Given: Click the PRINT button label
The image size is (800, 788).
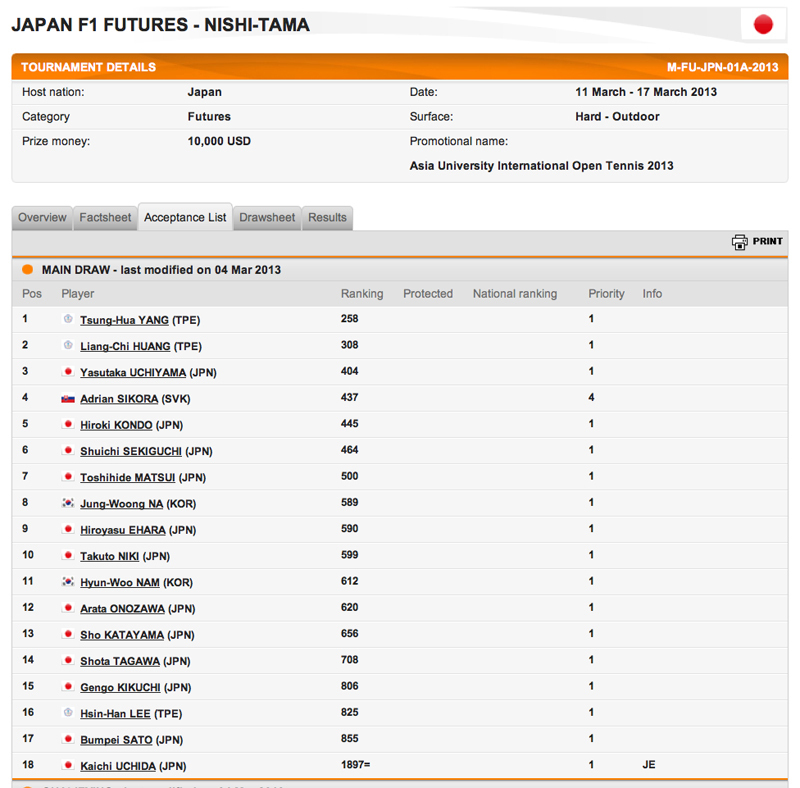Looking at the screenshot, I should click(767, 241).
